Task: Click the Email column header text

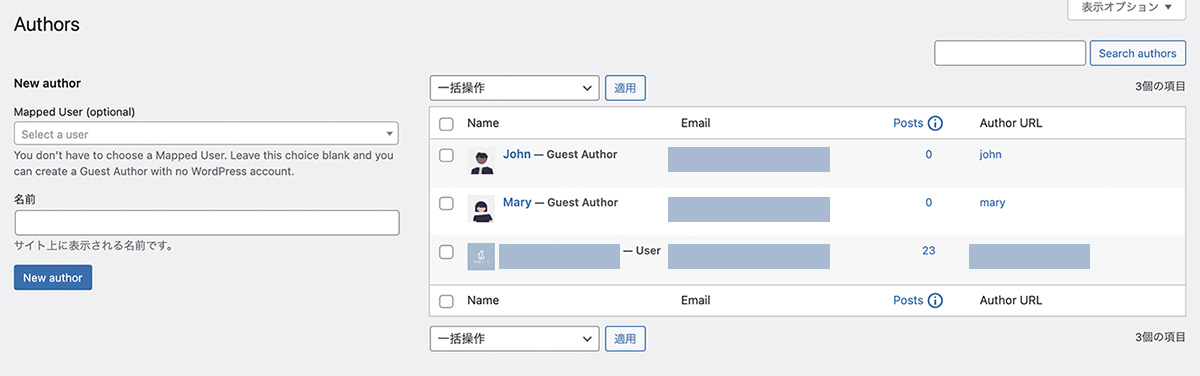Action: (x=695, y=123)
